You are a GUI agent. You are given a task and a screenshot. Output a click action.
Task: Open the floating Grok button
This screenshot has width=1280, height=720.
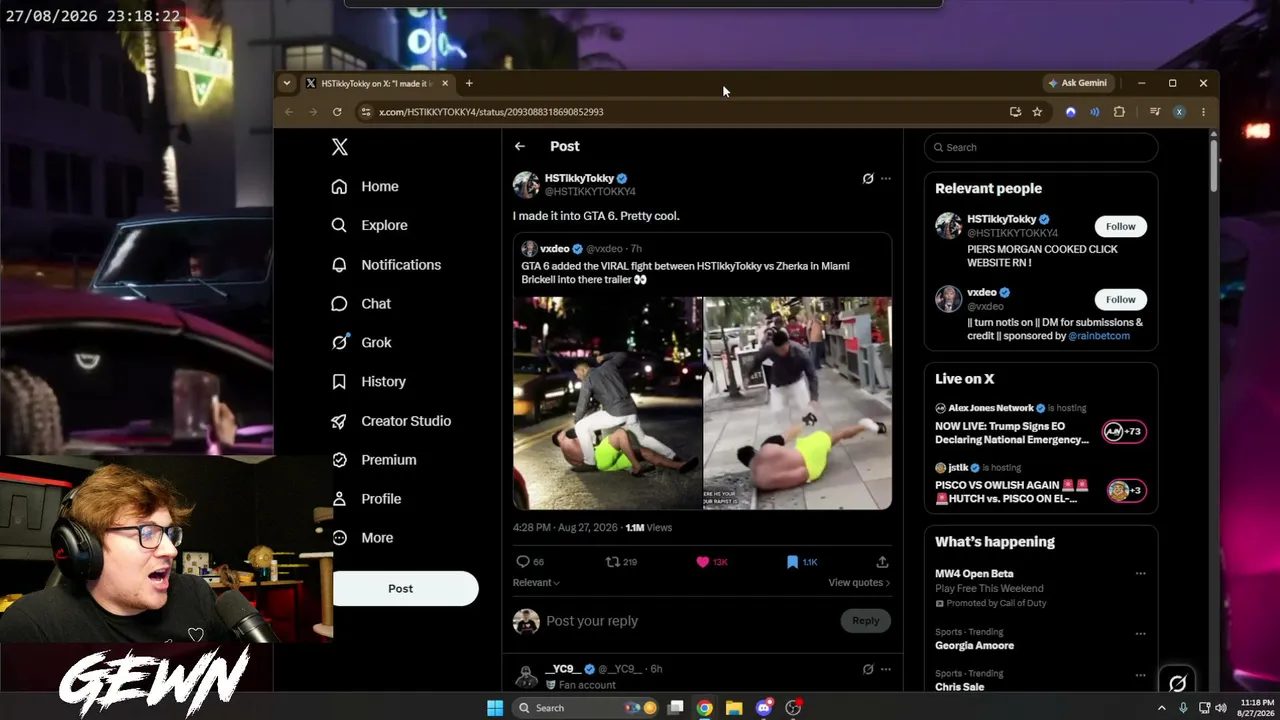click(1177, 683)
